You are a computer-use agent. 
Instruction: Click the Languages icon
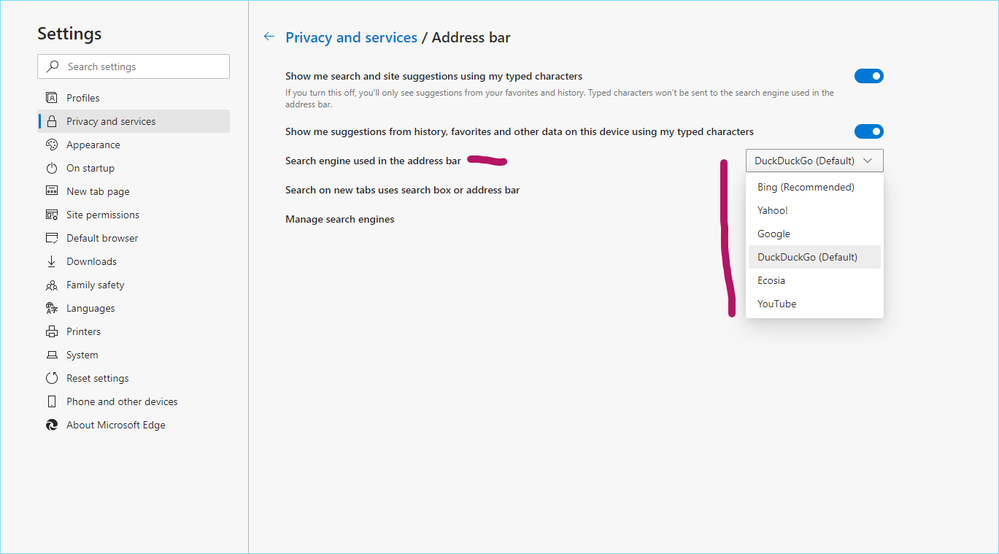pos(52,308)
